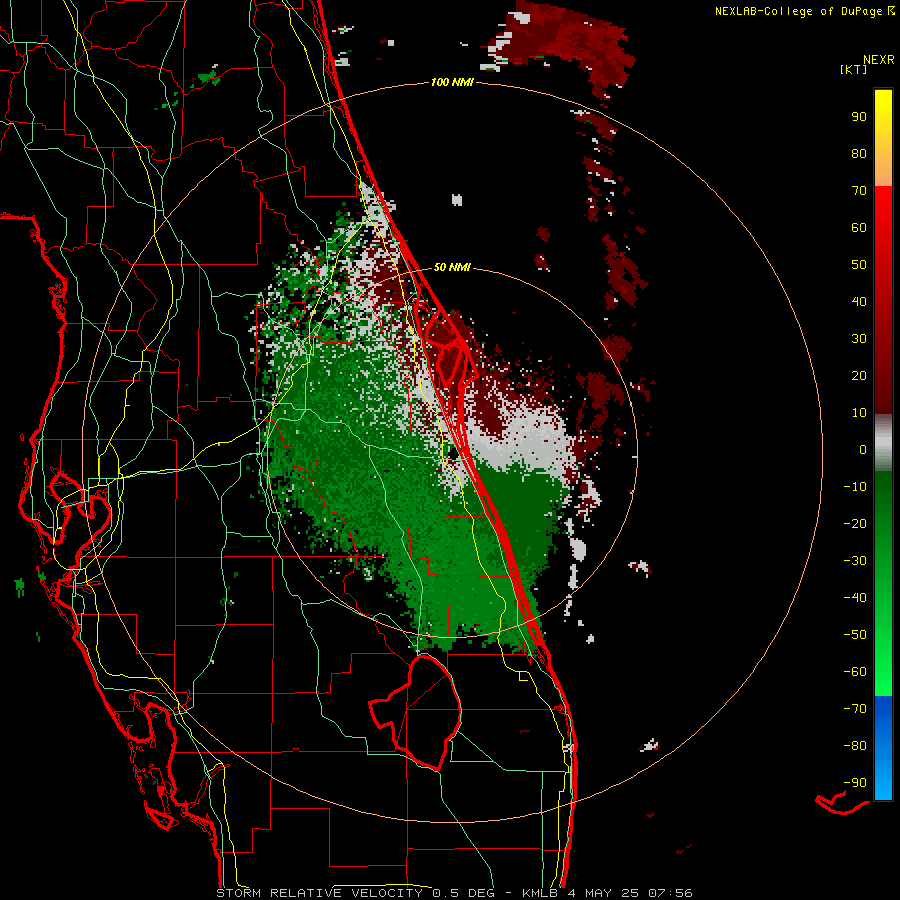Click the blue bottom segment of the color bar
The image size is (900, 900).
[x=883, y=748]
